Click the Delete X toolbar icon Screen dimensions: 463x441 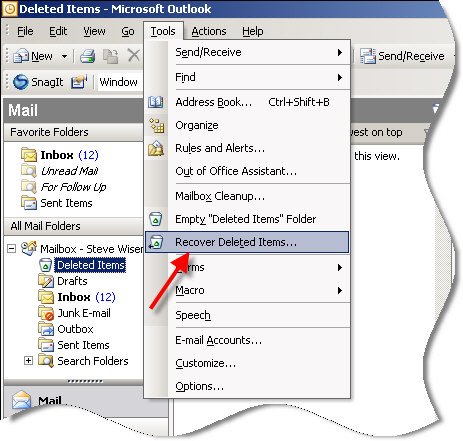[134, 55]
